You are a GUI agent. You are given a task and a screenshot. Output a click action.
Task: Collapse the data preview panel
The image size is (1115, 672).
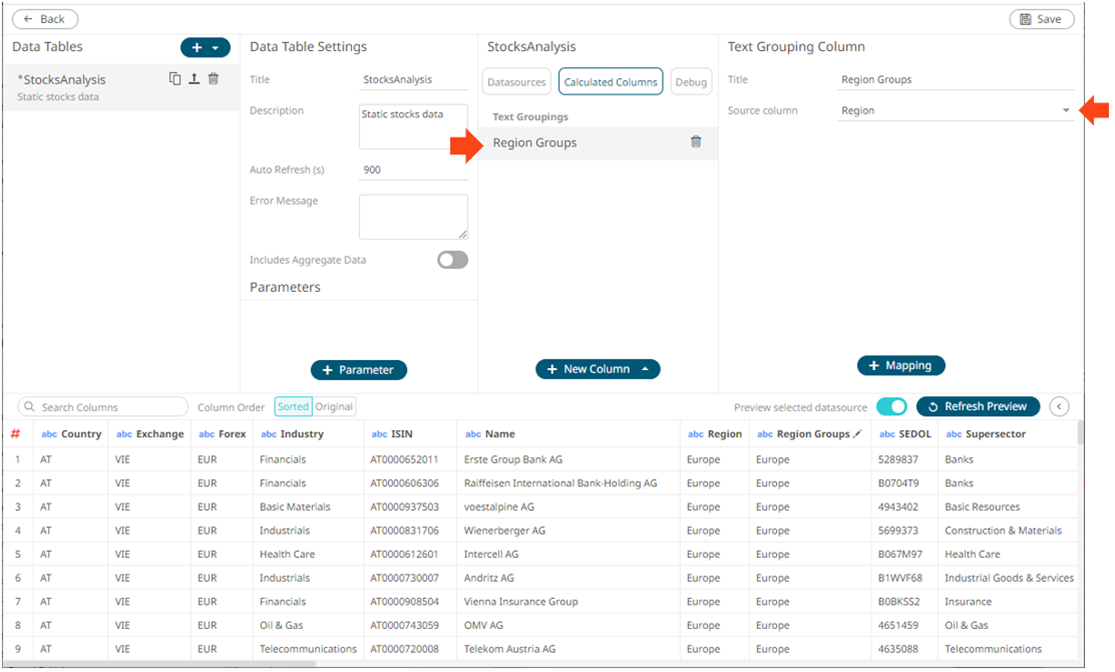click(x=1060, y=406)
